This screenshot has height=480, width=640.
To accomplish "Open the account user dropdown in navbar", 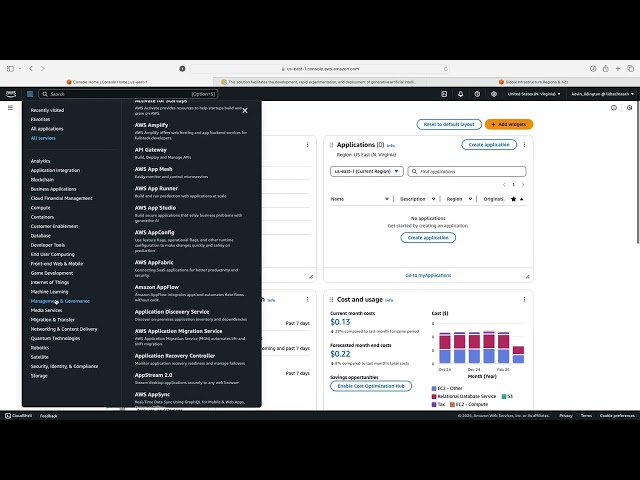I will coord(602,94).
